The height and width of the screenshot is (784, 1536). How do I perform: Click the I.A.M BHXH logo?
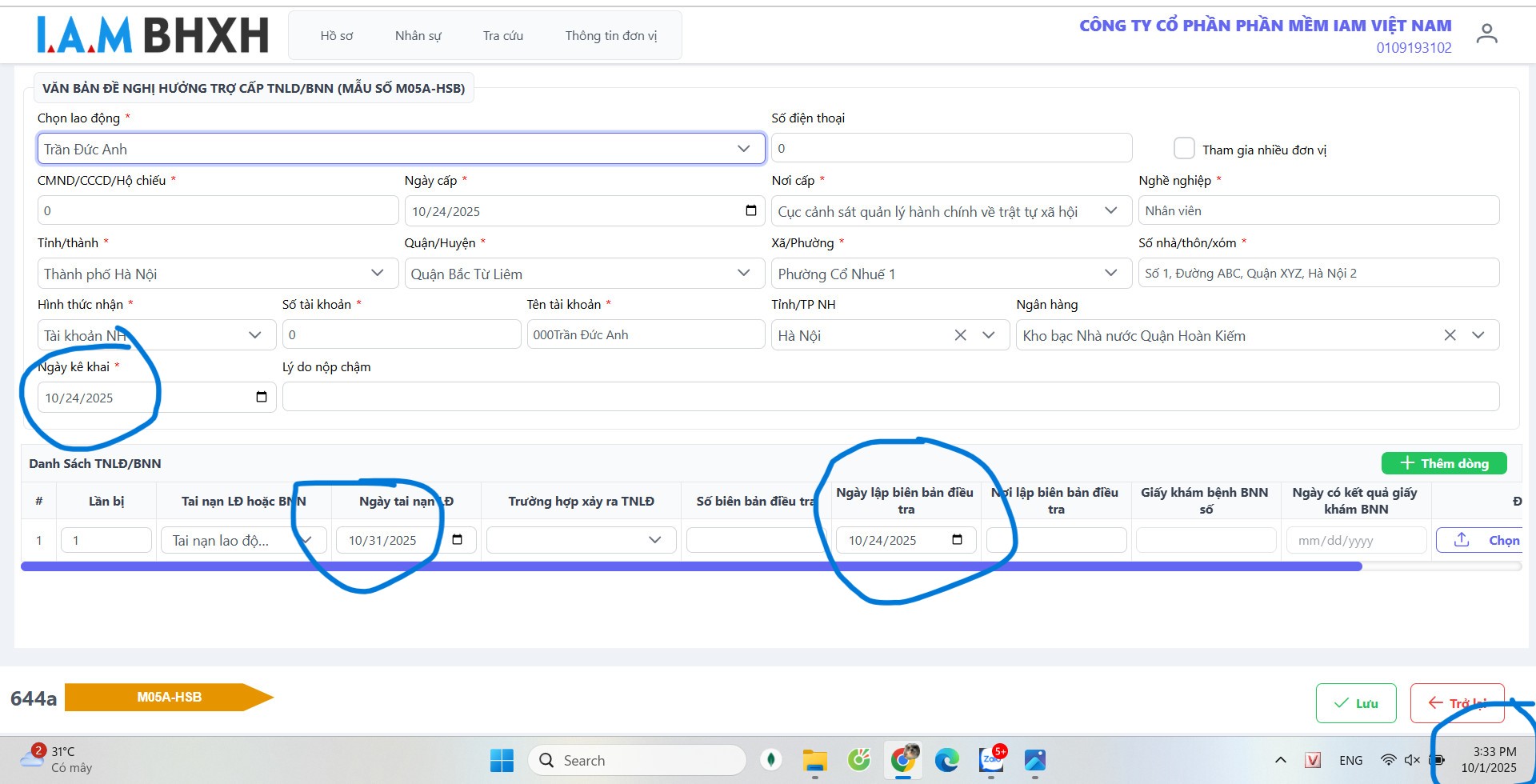(152, 35)
